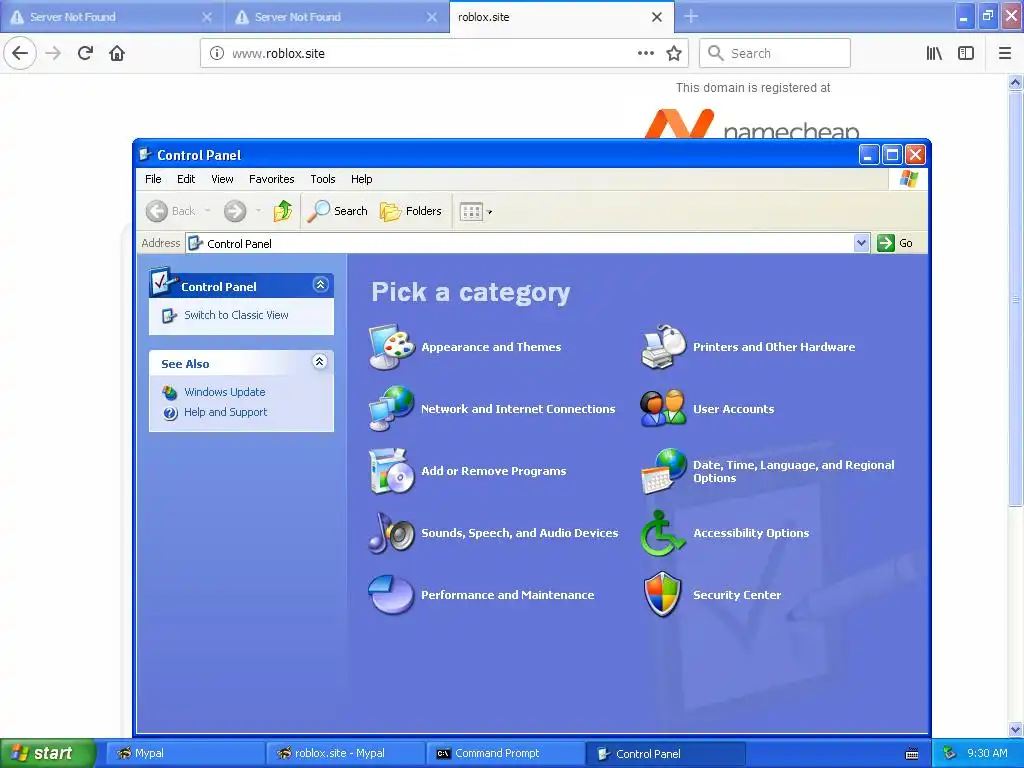Open the Tools menu

[323, 179]
